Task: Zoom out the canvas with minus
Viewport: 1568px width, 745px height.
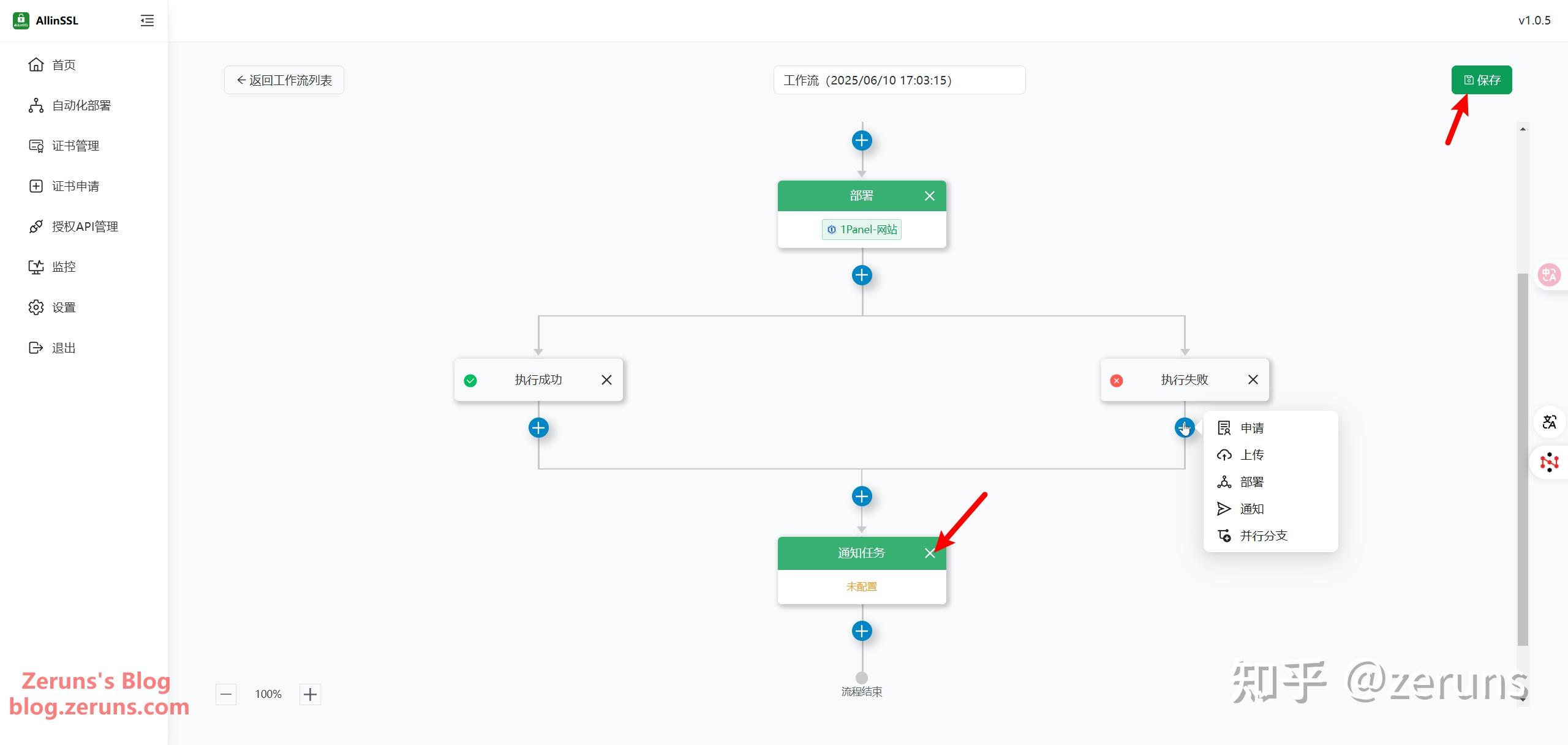Action: pos(226,694)
